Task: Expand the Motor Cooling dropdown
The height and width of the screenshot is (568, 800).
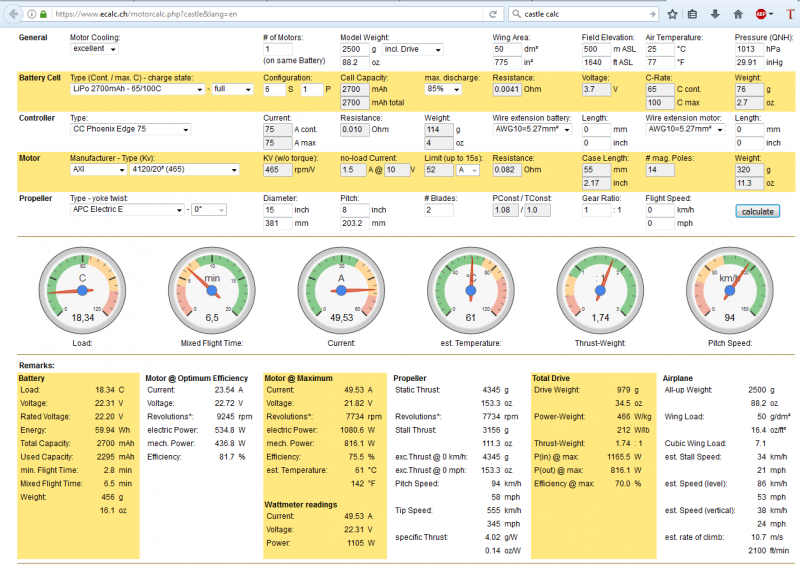Action: [95, 49]
